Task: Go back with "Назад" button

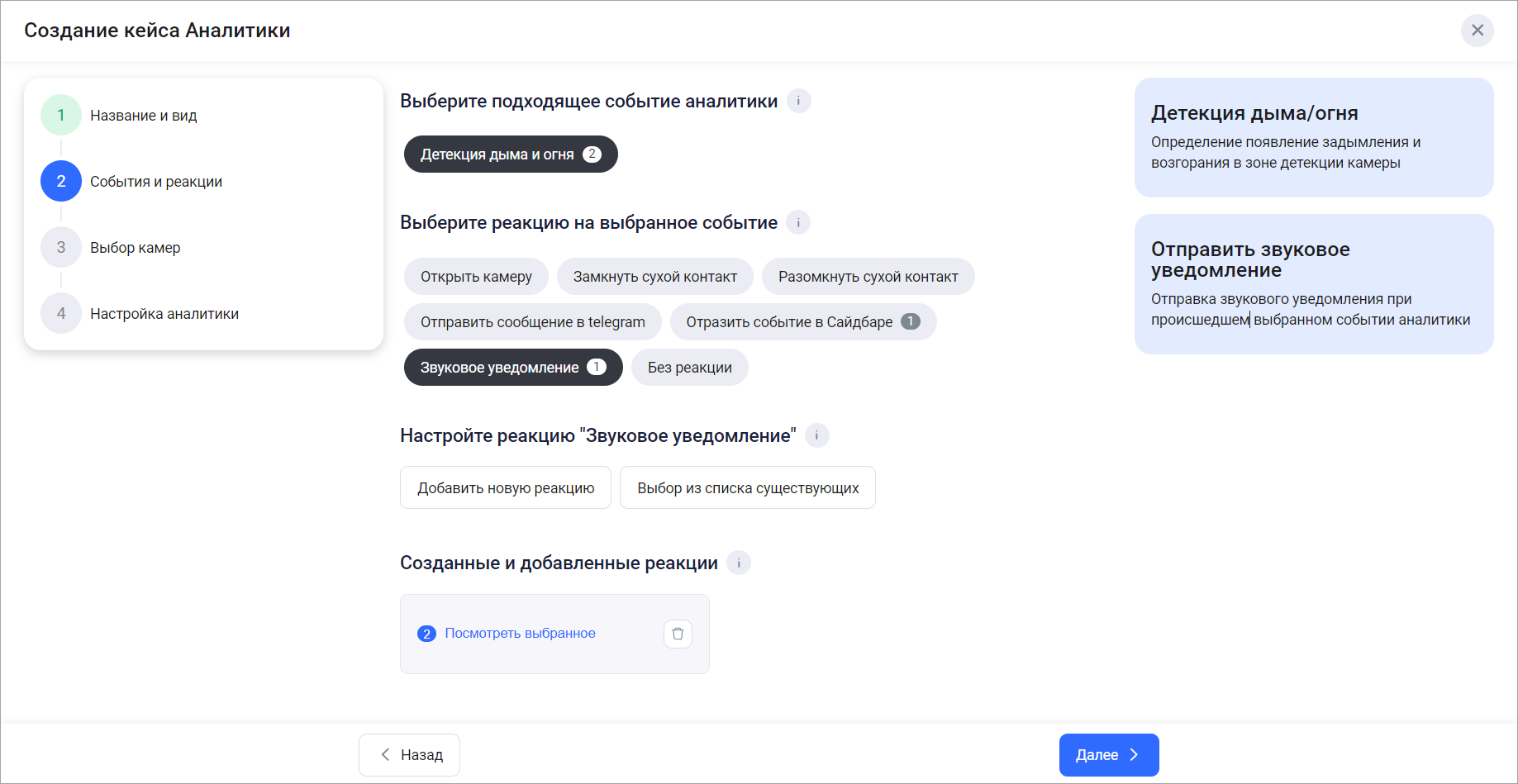Action: [x=409, y=755]
